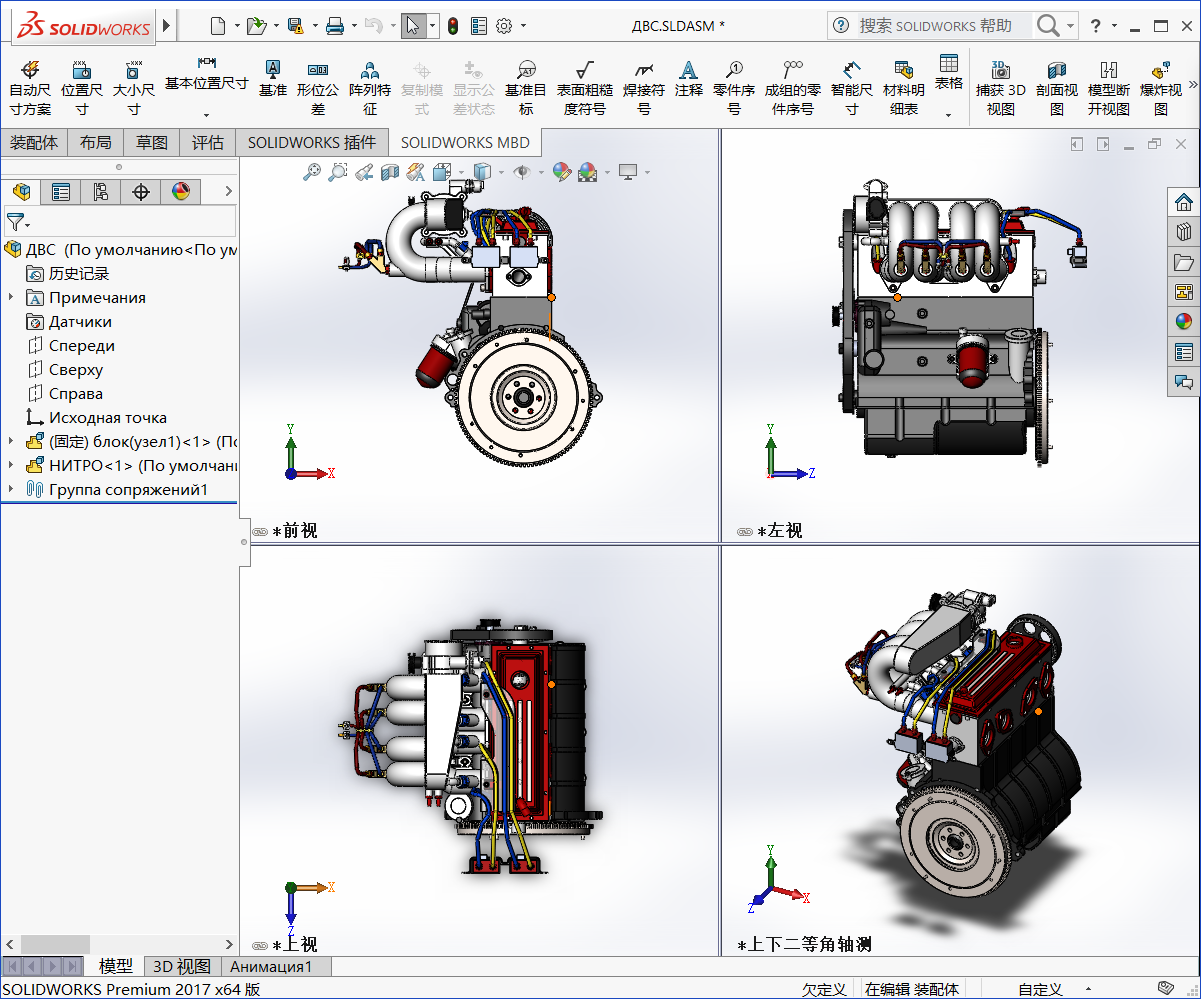This screenshot has height=999, width=1201.
Task: Switch to the 装配体 ribbon tab
Action: pos(34,143)
